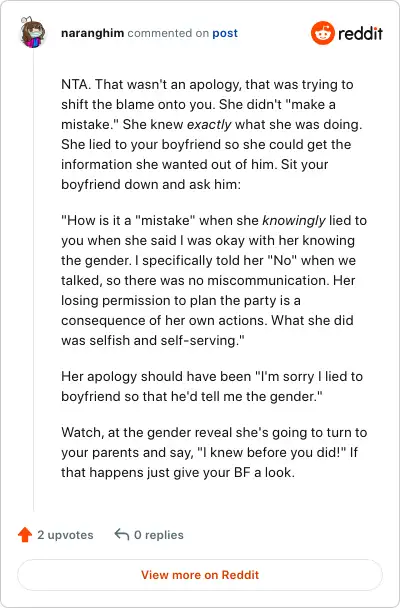Click the italic word "exactly"
400x608 pixels.
(x=209, y=125)
